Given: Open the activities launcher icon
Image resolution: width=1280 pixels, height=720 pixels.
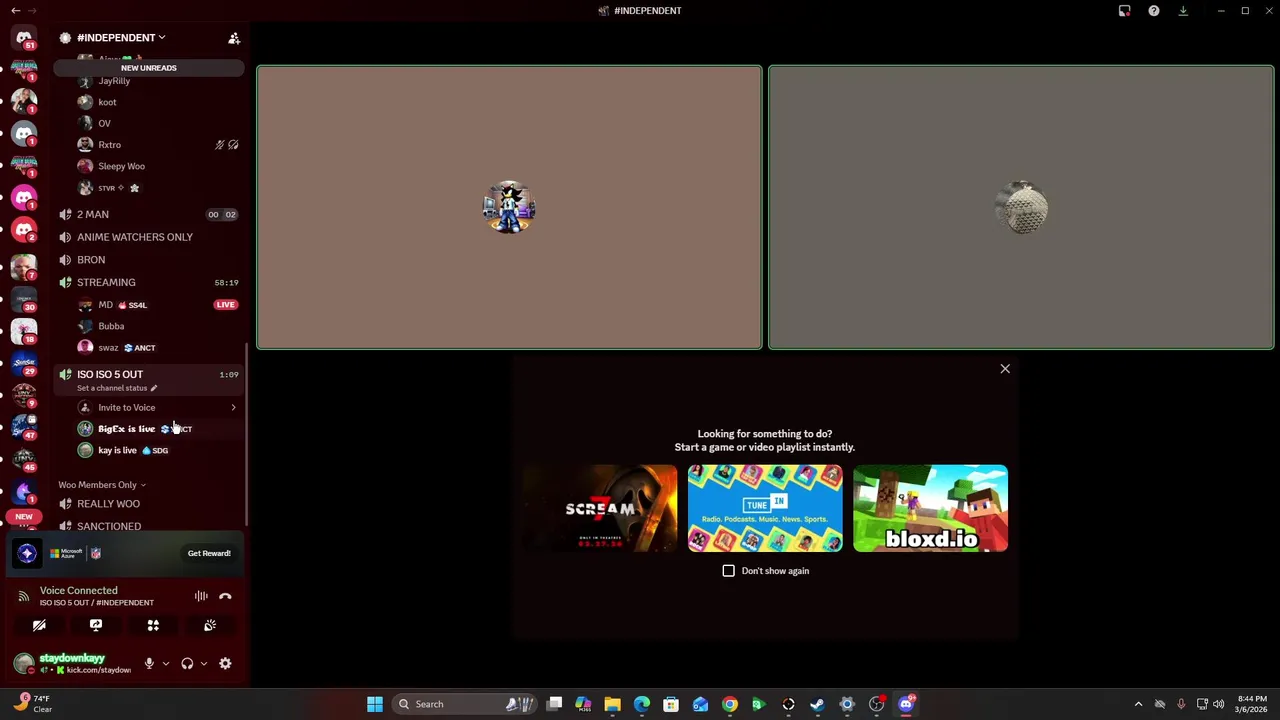Looking at the screenshot, I should 153,626.
